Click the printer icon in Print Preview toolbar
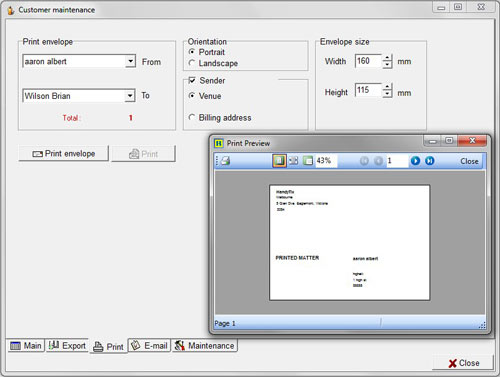The width and height of the screenshot is (500, 377). 226,161
